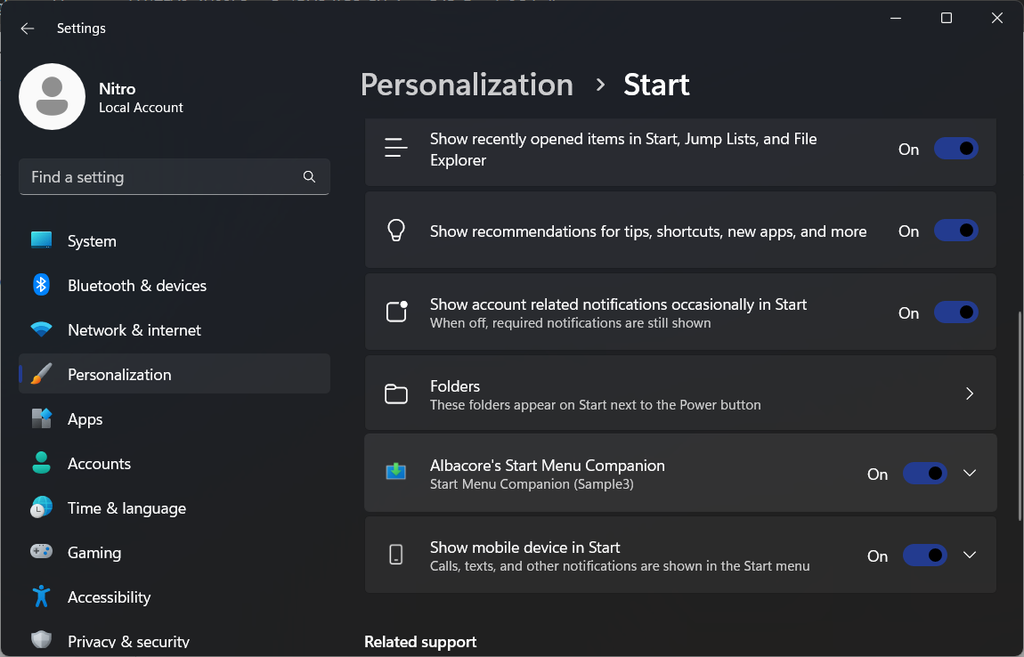Image resolution: width=1024 pixels, height=657 pixels.
Task: Click the Gaming controller icon
Action: tap(41, 551)
